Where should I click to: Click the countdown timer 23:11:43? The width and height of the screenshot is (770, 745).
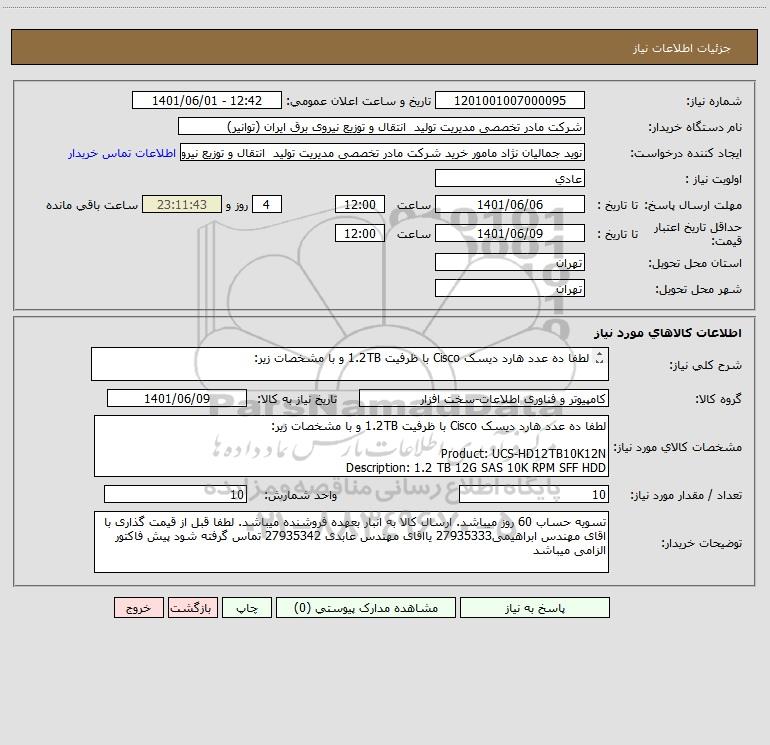[182, 204]
